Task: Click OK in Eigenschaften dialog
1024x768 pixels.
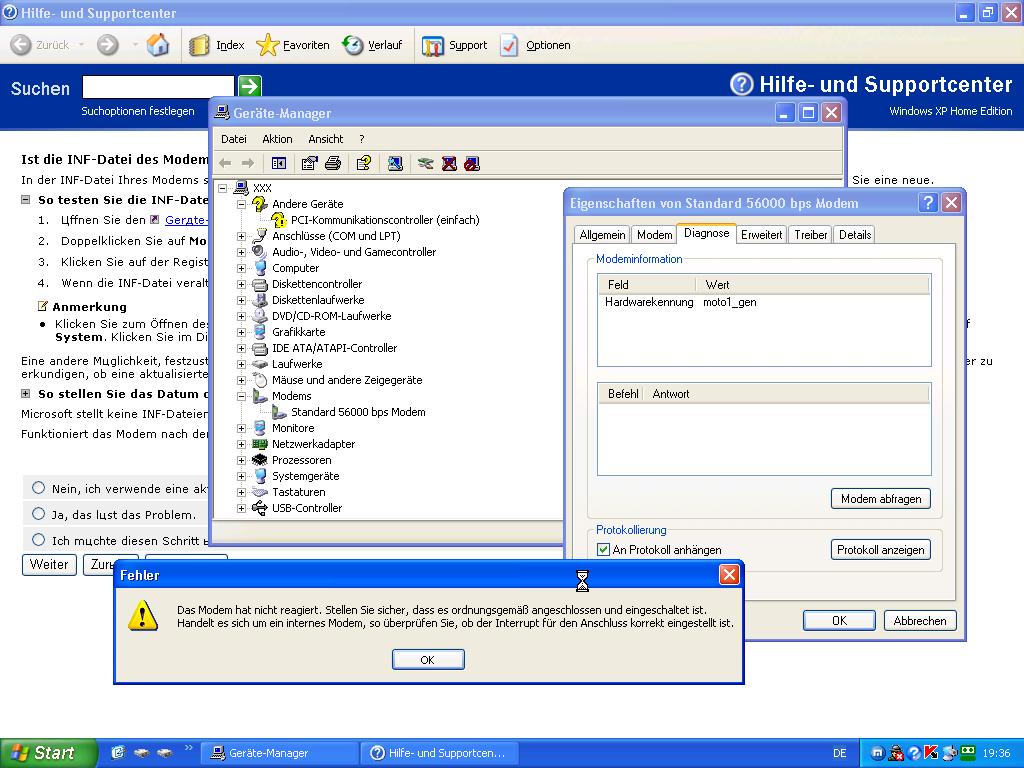Action: (x=839, y=621)
